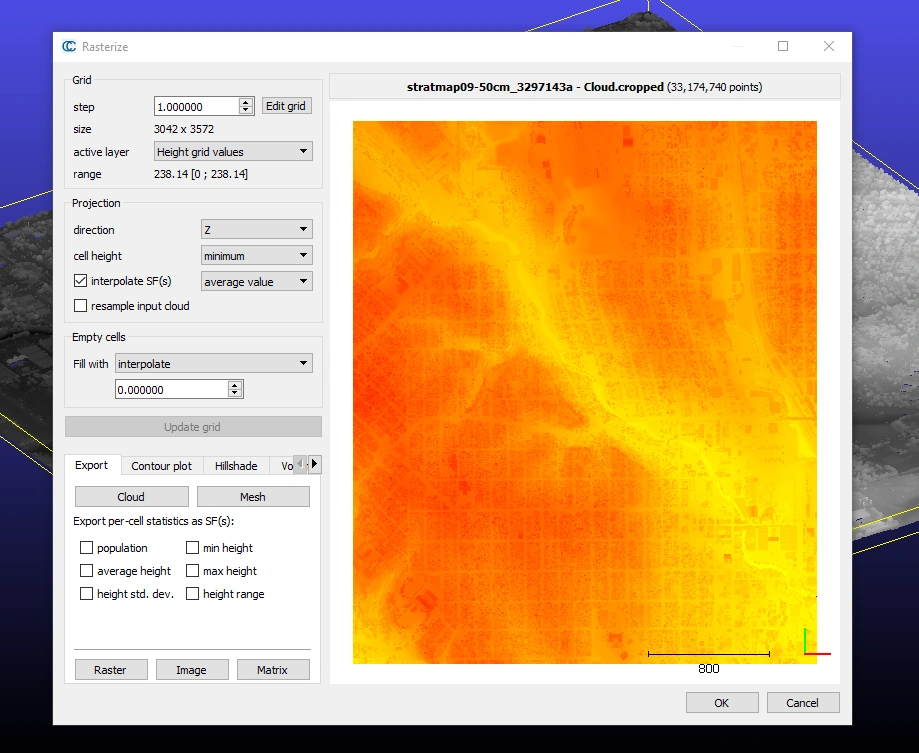Image resolution: width=919 pixels, height=753 pixels.
Task: Enable height range per-cell statistic
Action: click(192, 594)
